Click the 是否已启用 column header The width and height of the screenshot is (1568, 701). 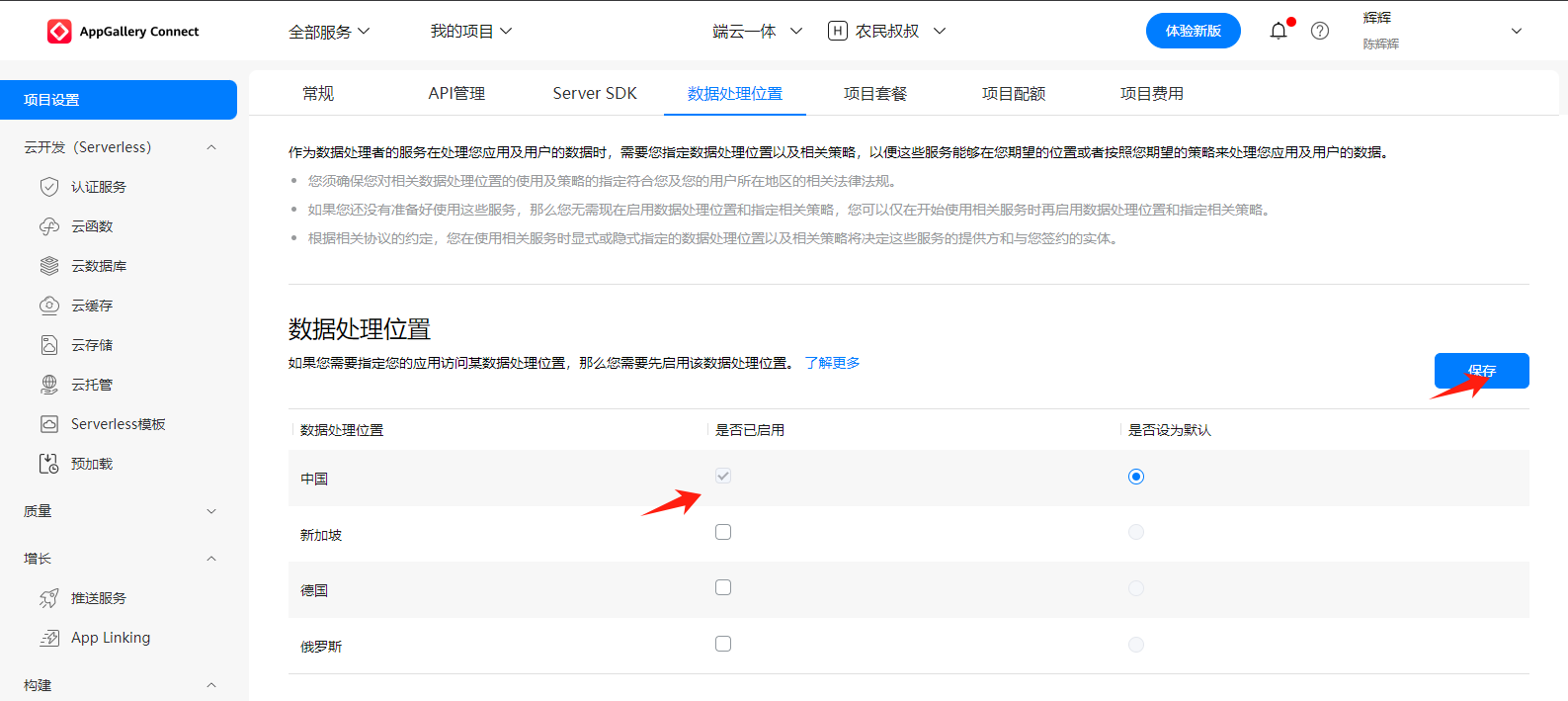tap(750, 430)
